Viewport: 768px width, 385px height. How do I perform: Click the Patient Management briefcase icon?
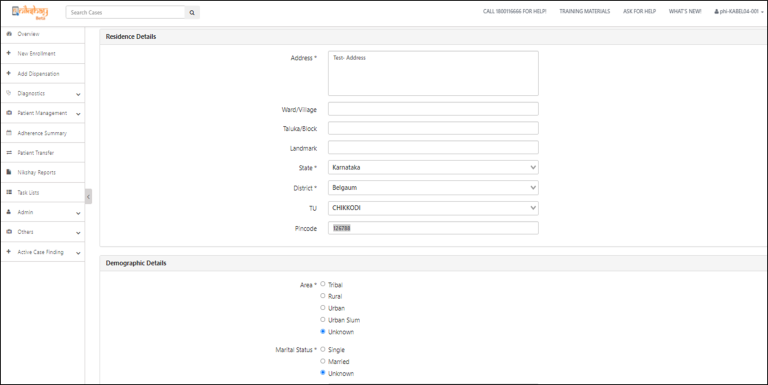pyautogui.click(x=9, y=113)
